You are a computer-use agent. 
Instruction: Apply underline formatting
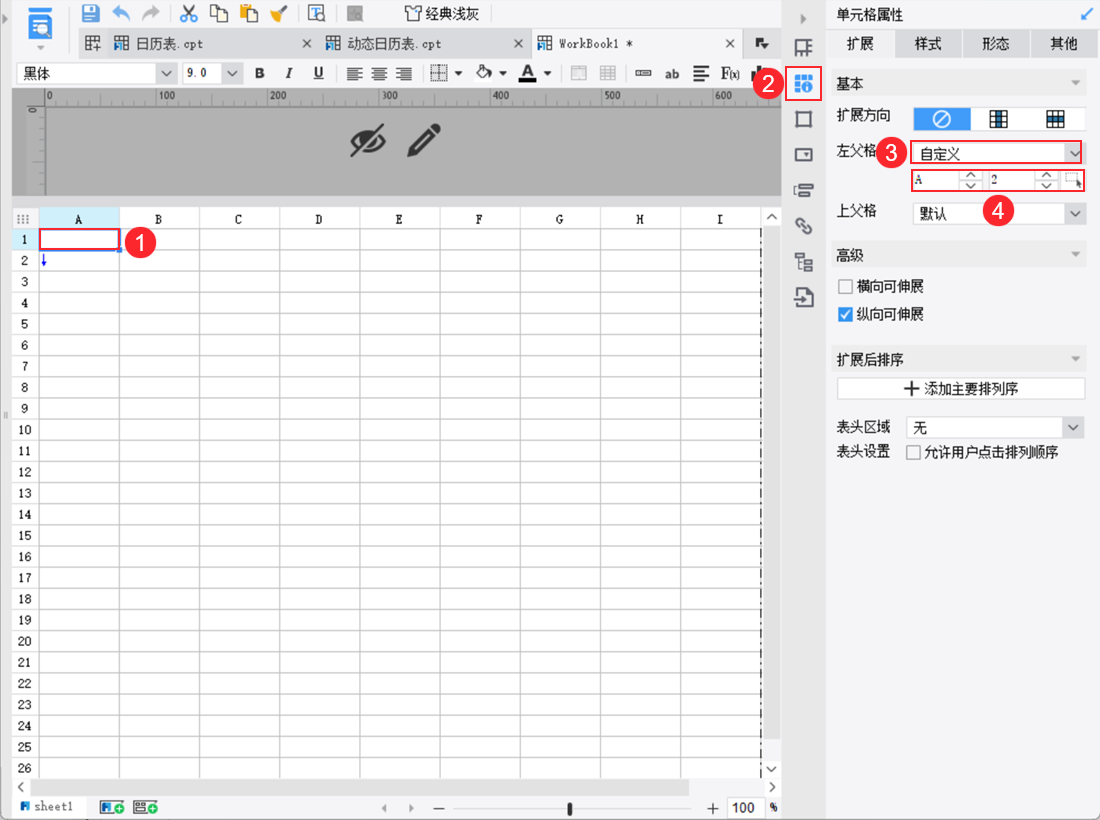[x=318, y=73]
